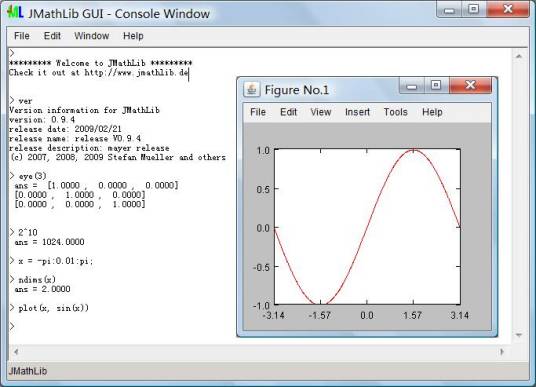Image resolution: width=536 pixels, height=387 pixels.
Task: Click the JMathLib ML logo icon in title bar
Action: pyautogui.click(x=15, y=13)
